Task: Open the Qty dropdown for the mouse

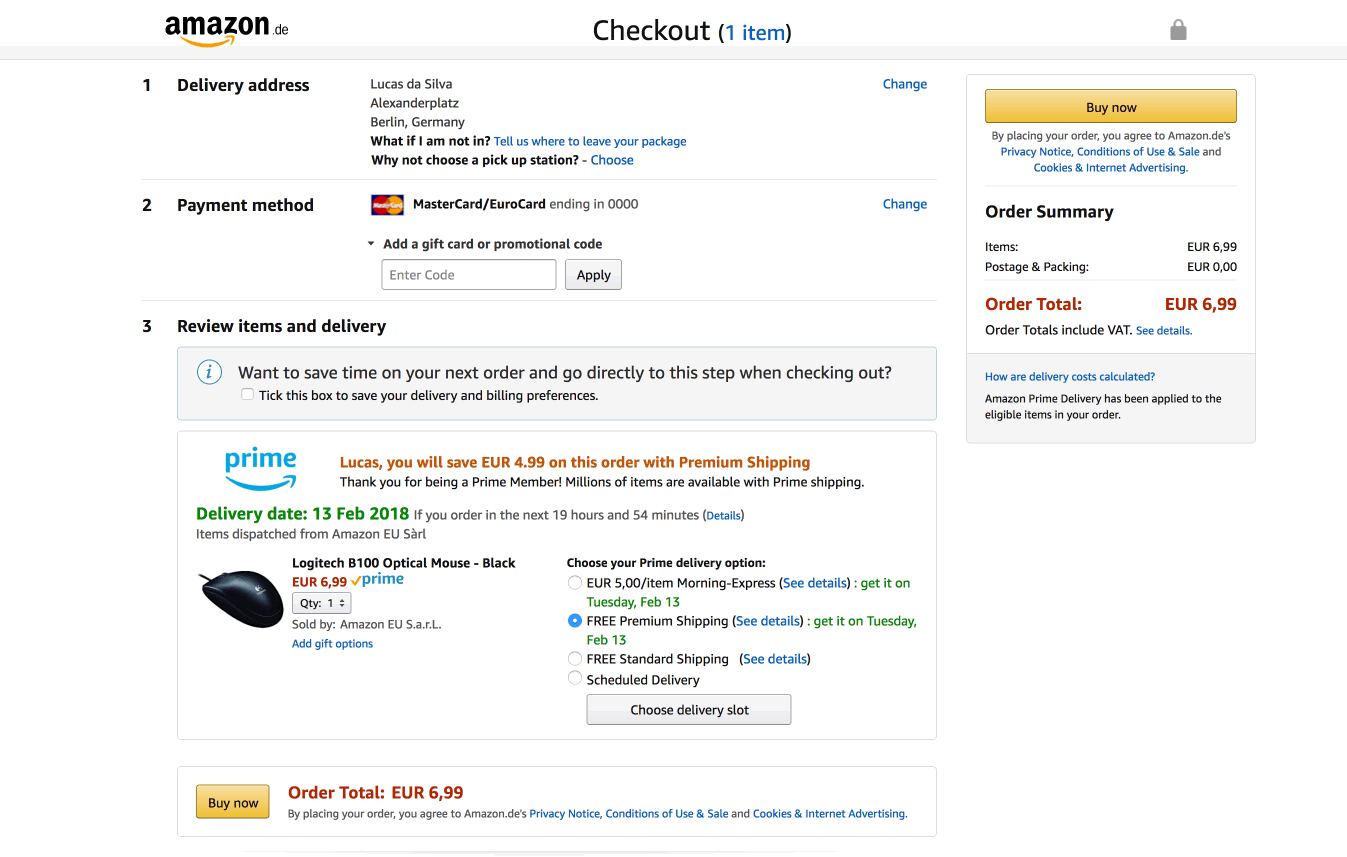Action: click(322, 603)
